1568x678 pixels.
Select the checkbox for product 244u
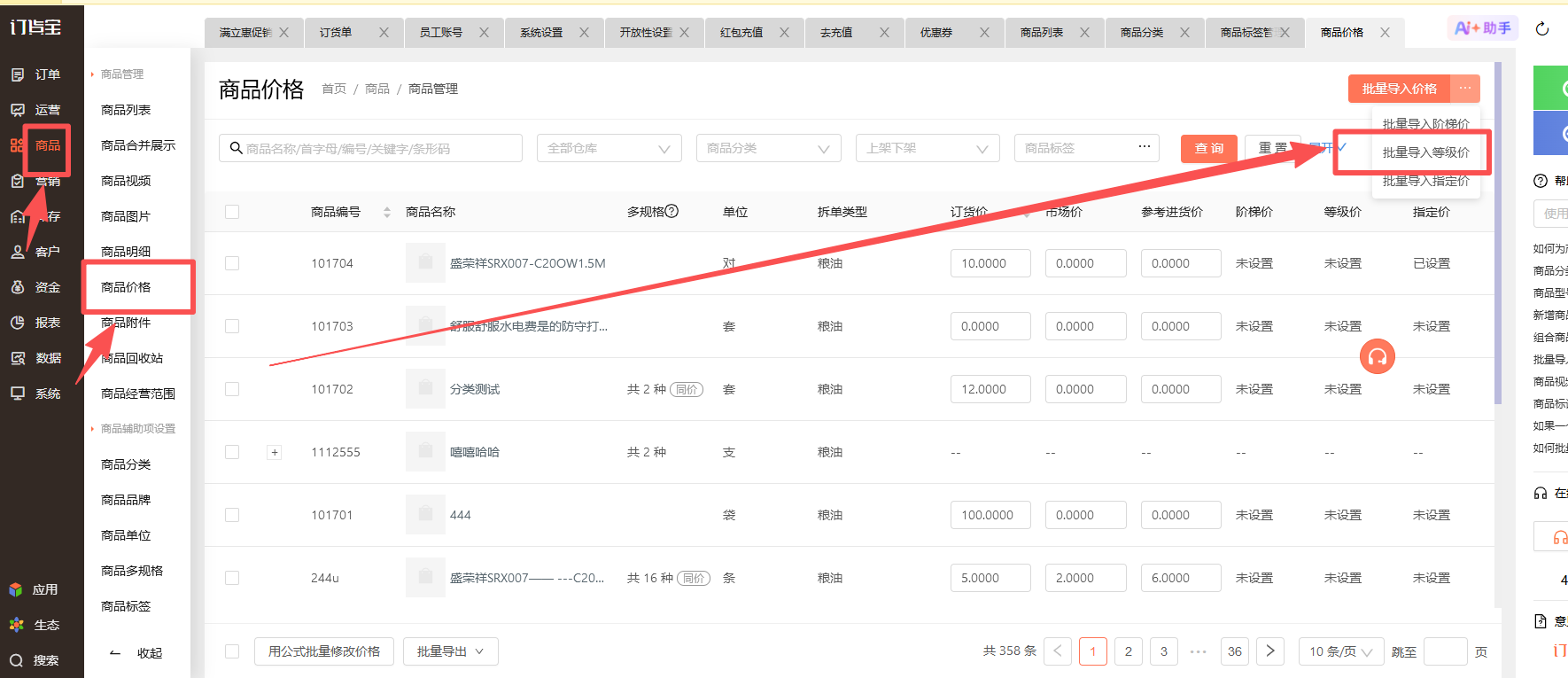[232, 578]
